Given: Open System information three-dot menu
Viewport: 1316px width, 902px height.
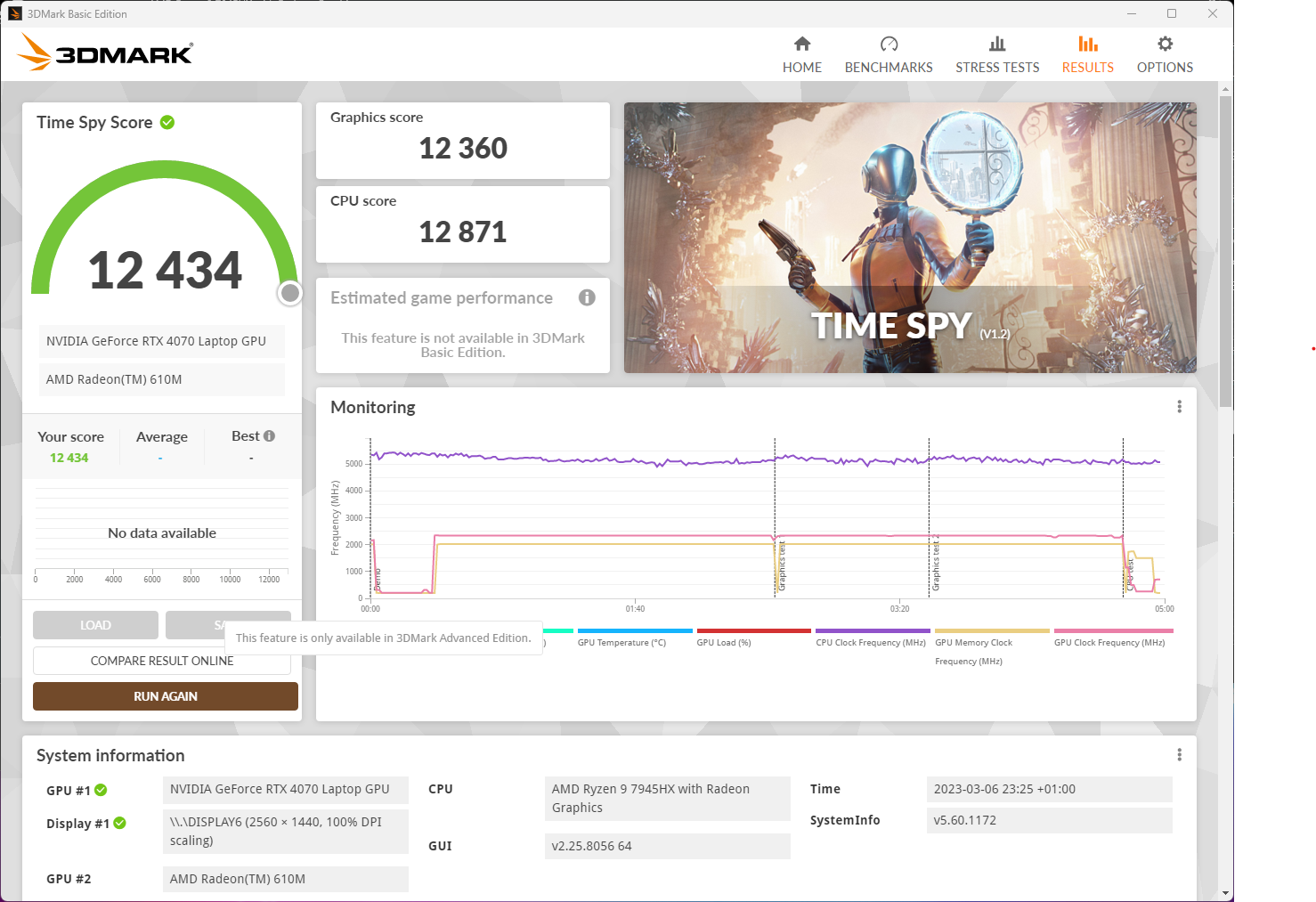Looking at the screenshot, I should 1179,755.
